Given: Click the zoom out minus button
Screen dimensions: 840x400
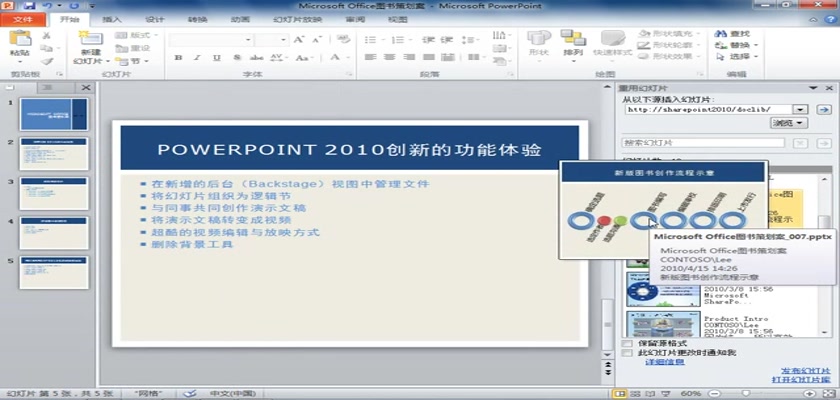Looking at the screenshot, I should tap(713, 394).
